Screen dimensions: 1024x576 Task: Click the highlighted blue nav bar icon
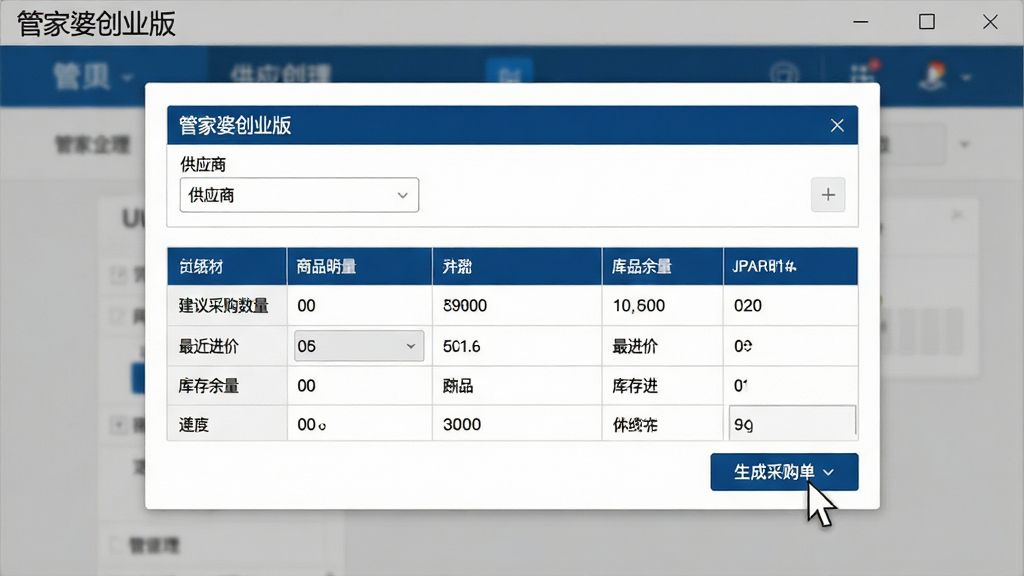coord(509,71)
